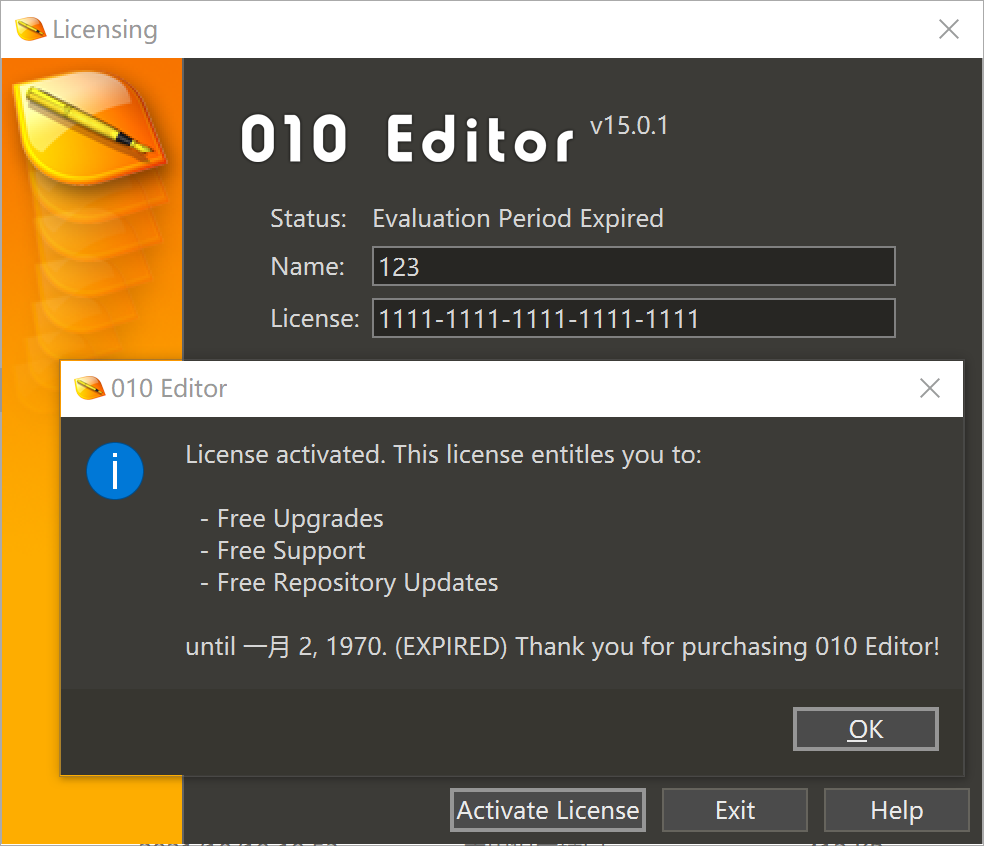This screenshot has width=984, height=846.
Task: Close the 010 Editor message dialog
Action: tap(929, 388)
